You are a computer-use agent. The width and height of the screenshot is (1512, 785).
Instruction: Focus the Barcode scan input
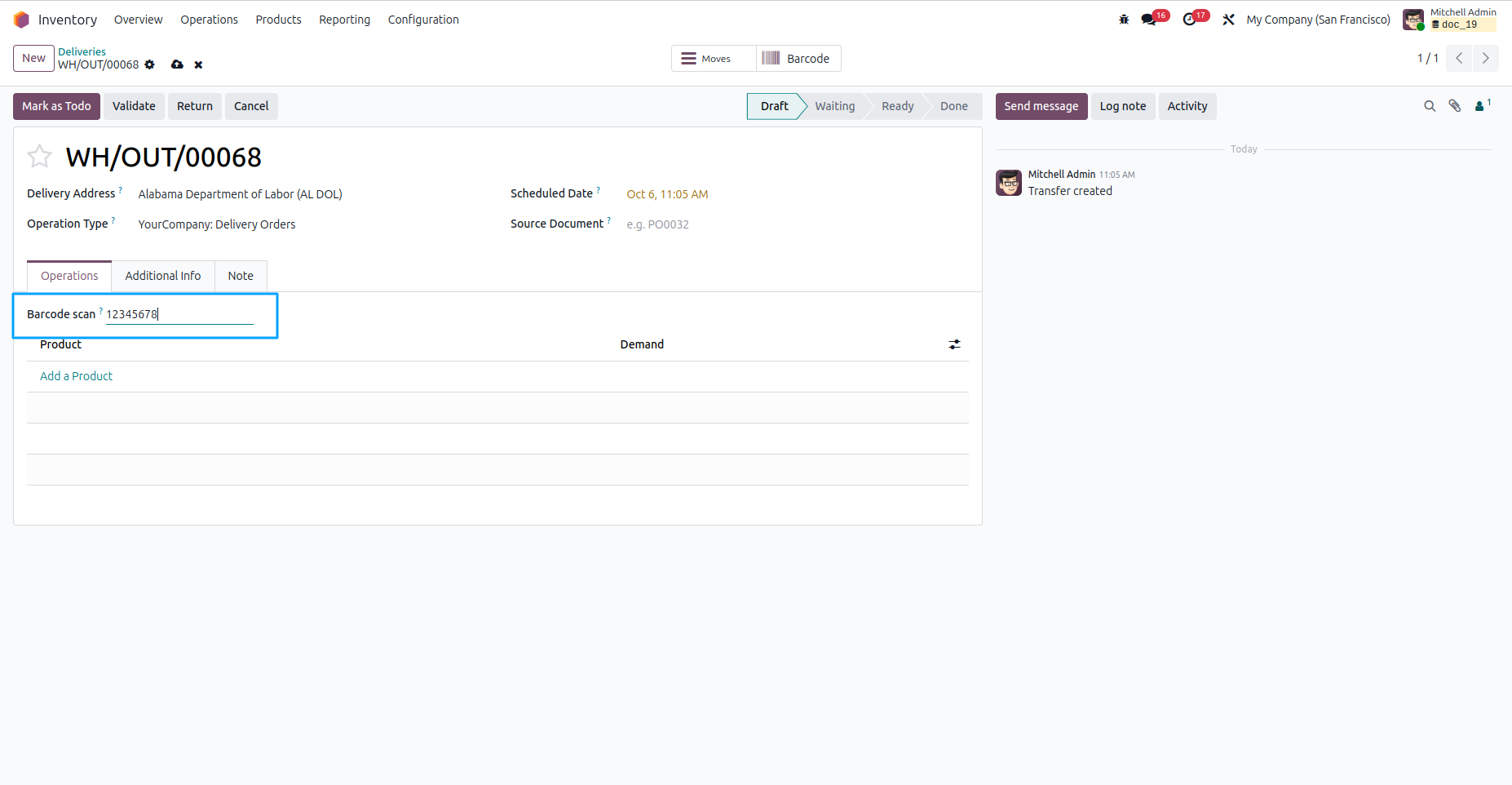click(x=179, y=314)
